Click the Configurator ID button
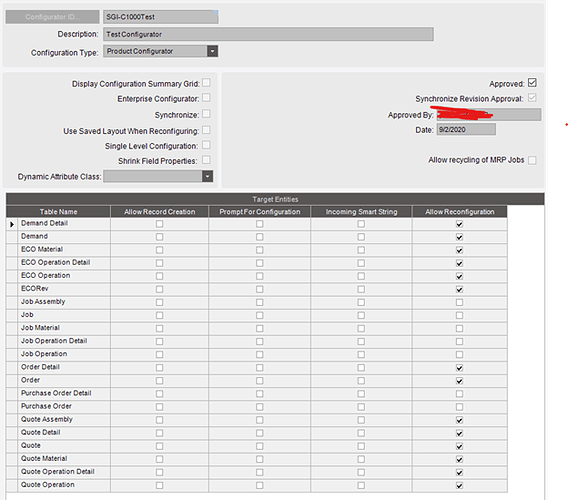 (52, 17)
